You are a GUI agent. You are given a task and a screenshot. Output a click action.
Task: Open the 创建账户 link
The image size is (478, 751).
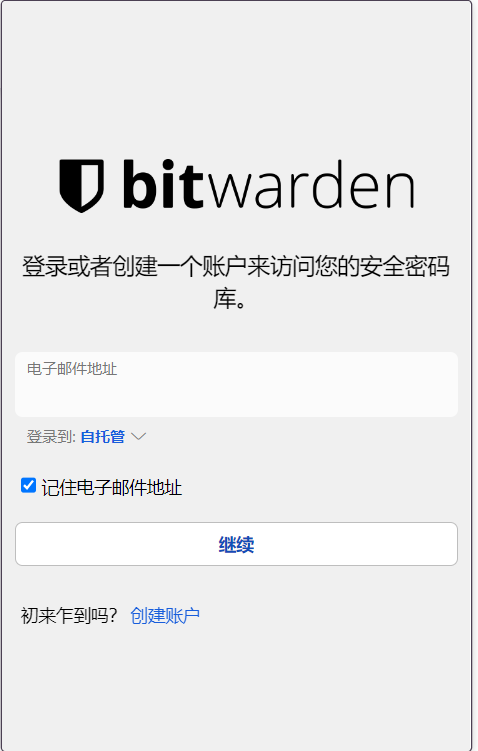tap(165, 615)
